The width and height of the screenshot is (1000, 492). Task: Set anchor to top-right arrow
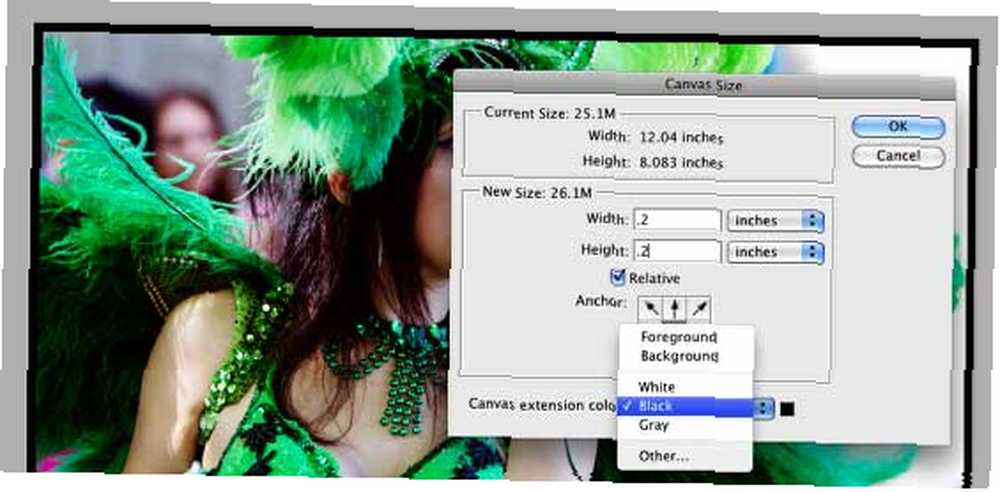point(698,309)
